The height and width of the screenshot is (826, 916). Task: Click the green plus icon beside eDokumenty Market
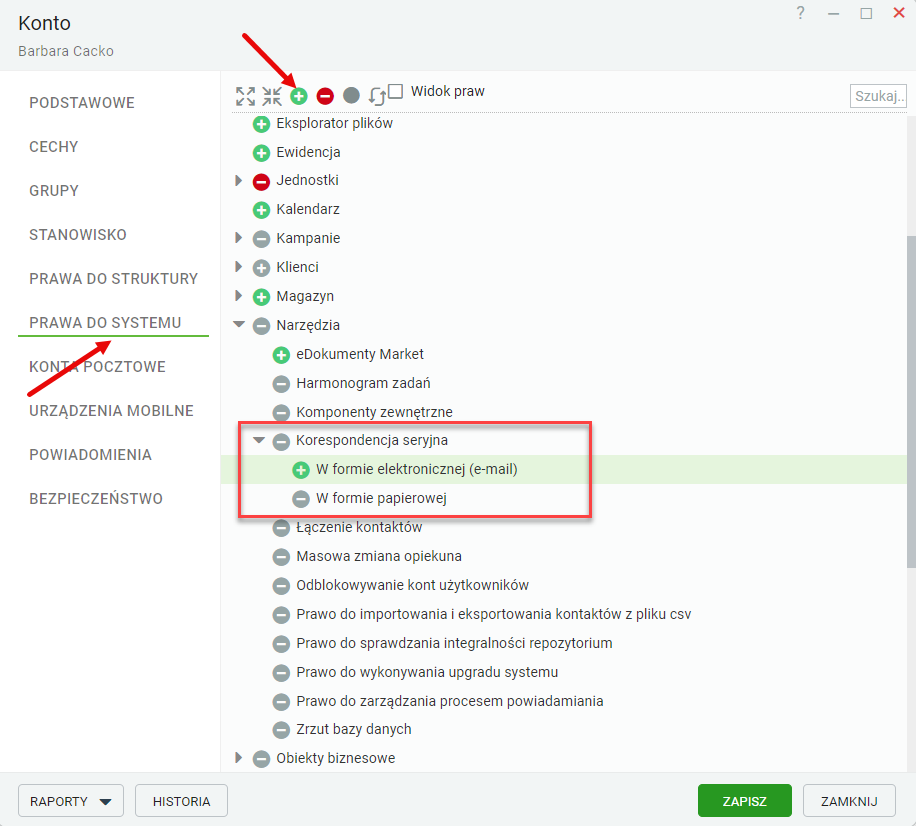pos(281,355)
